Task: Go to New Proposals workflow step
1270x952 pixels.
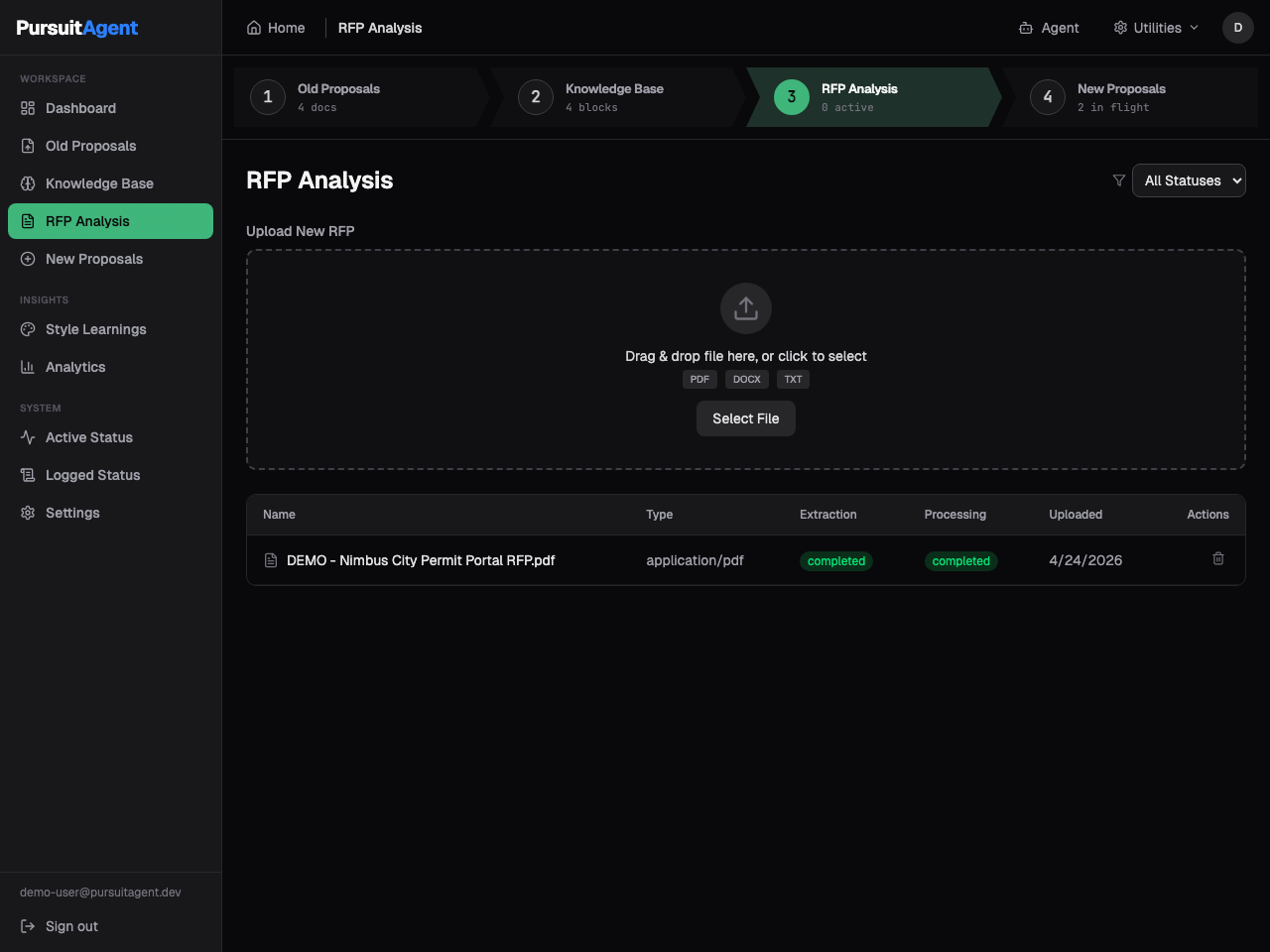Action: (1130, 97)
